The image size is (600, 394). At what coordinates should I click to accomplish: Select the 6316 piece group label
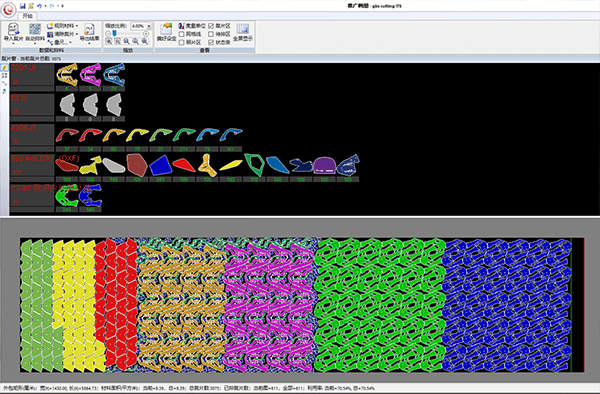point(19,98)
